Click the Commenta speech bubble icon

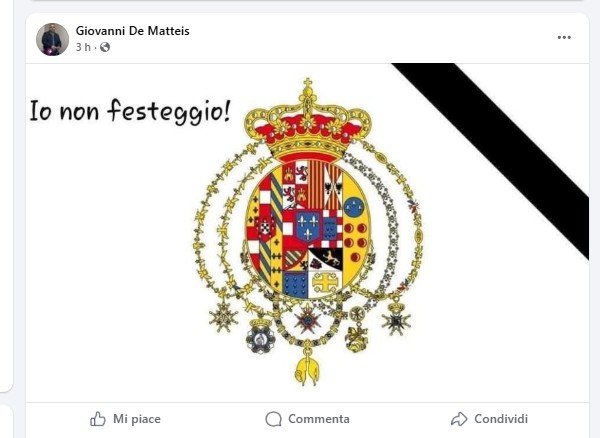(273, 419)
